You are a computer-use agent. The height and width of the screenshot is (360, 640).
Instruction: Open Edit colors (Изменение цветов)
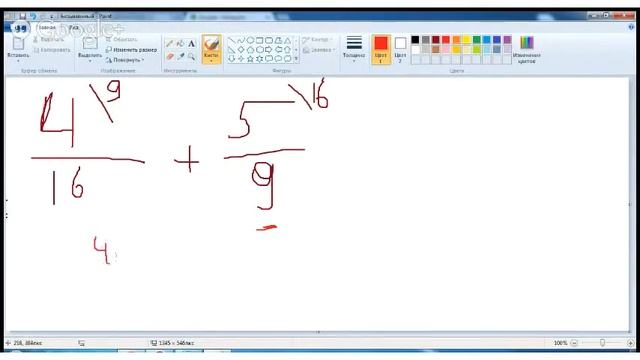tap(527, 49)
